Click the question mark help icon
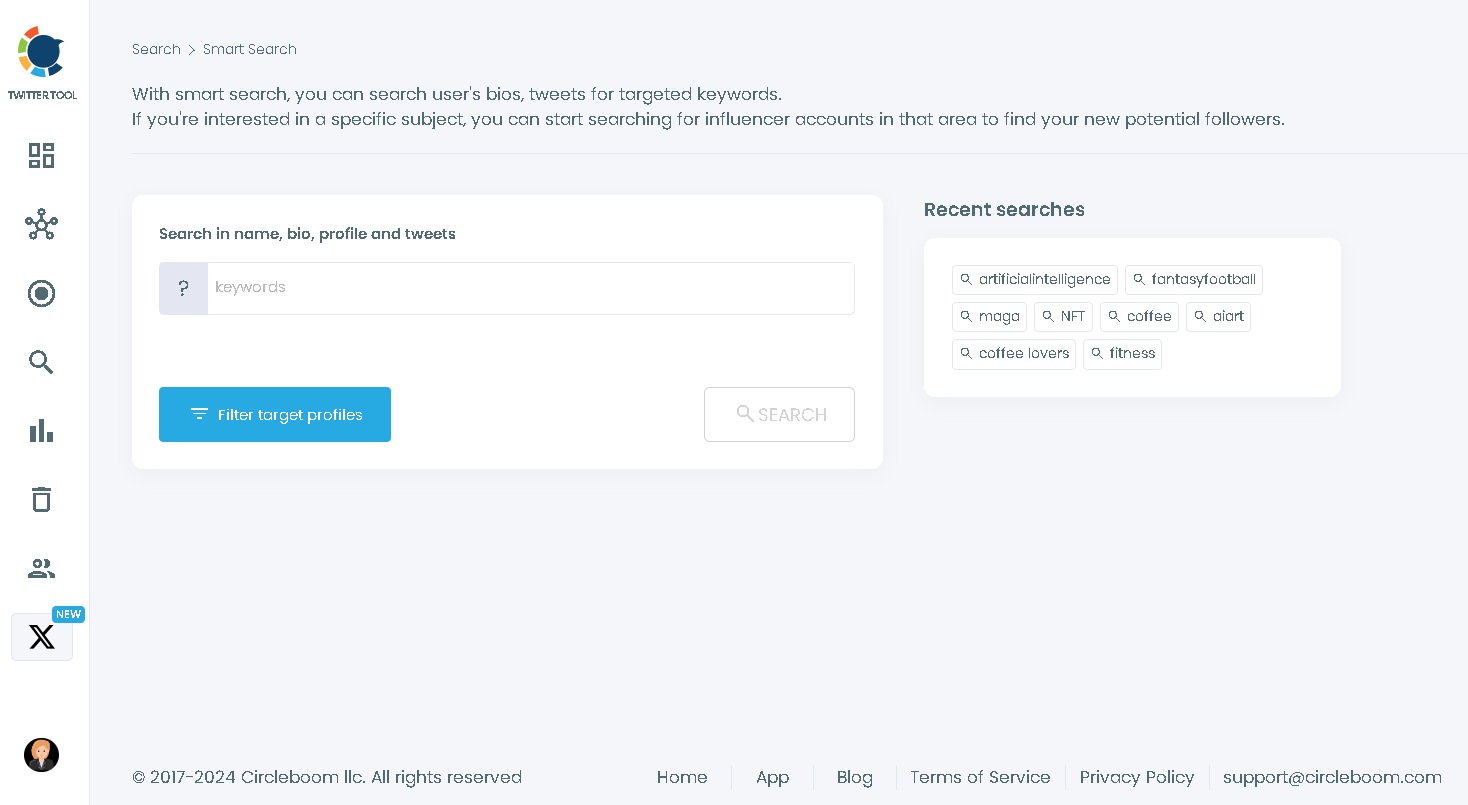The width and height of the screenshot is (1468, 805). coord(183,288)
